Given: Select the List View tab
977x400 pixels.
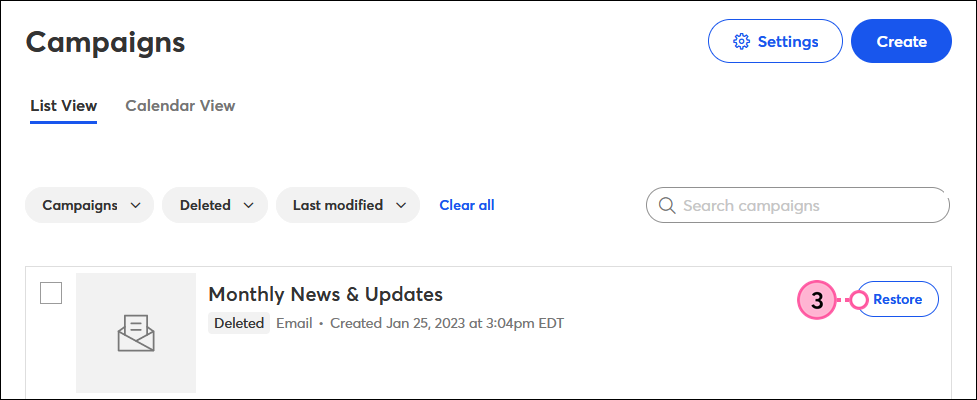Looking at the screenshot, I should pos(64,106).
